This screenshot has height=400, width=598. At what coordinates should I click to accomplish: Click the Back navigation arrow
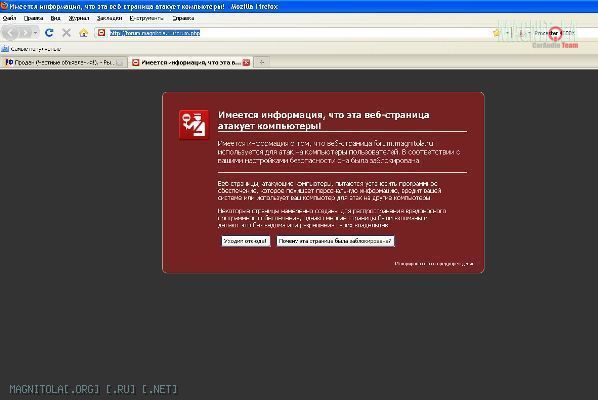[x=10, y=33]
